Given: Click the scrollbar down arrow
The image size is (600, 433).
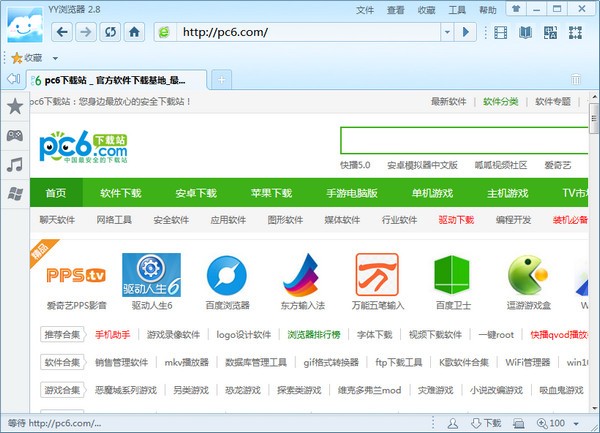Looking at the screenshot, I should (594, 408).
